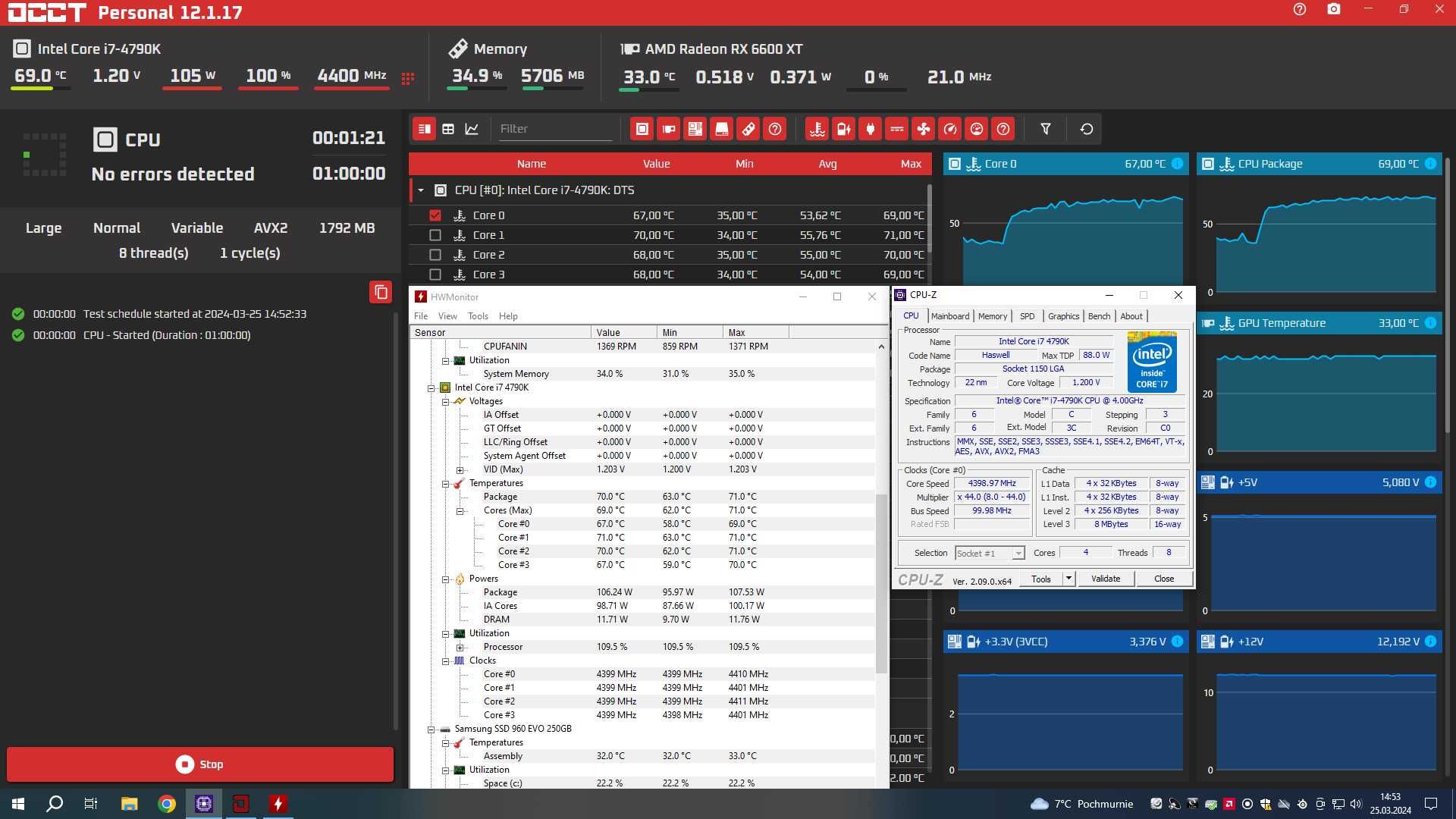Toggle the speedometer frequency filter icon
Image resolution: width=1456 pixels, height=819 pixels.
pos(949,129)
